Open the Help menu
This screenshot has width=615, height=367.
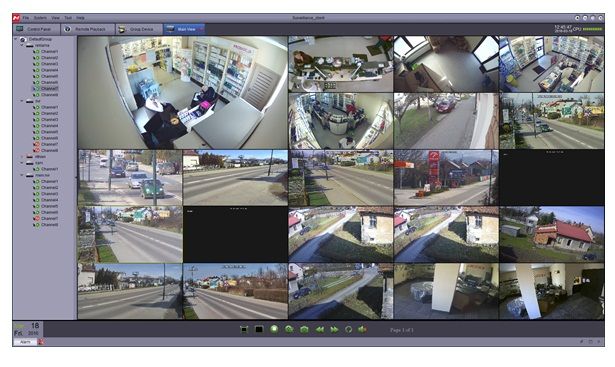(80, 18)
